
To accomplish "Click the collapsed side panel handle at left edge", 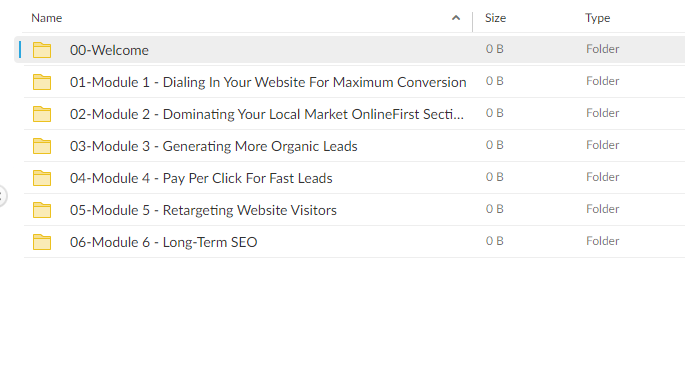I will coord(2,196).
